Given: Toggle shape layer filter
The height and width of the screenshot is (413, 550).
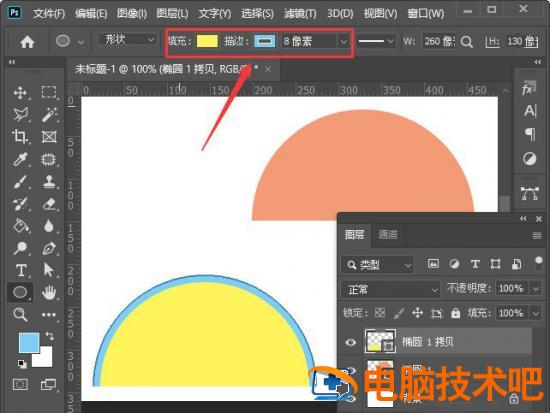Looking at the screenshot, I should [495, 264].
